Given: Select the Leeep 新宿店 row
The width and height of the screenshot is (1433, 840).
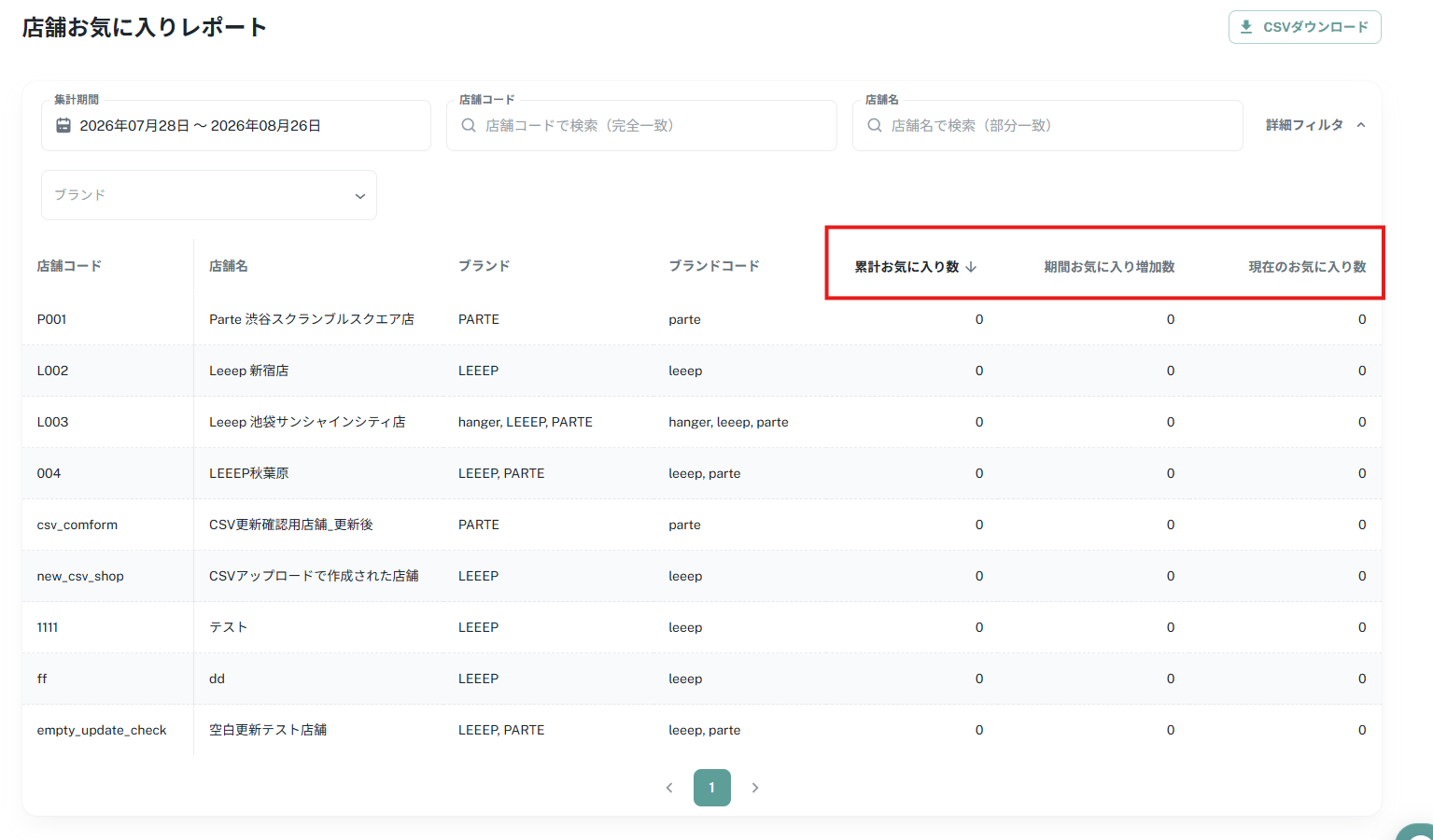Looking at the screenshot, I should [702, 371].
